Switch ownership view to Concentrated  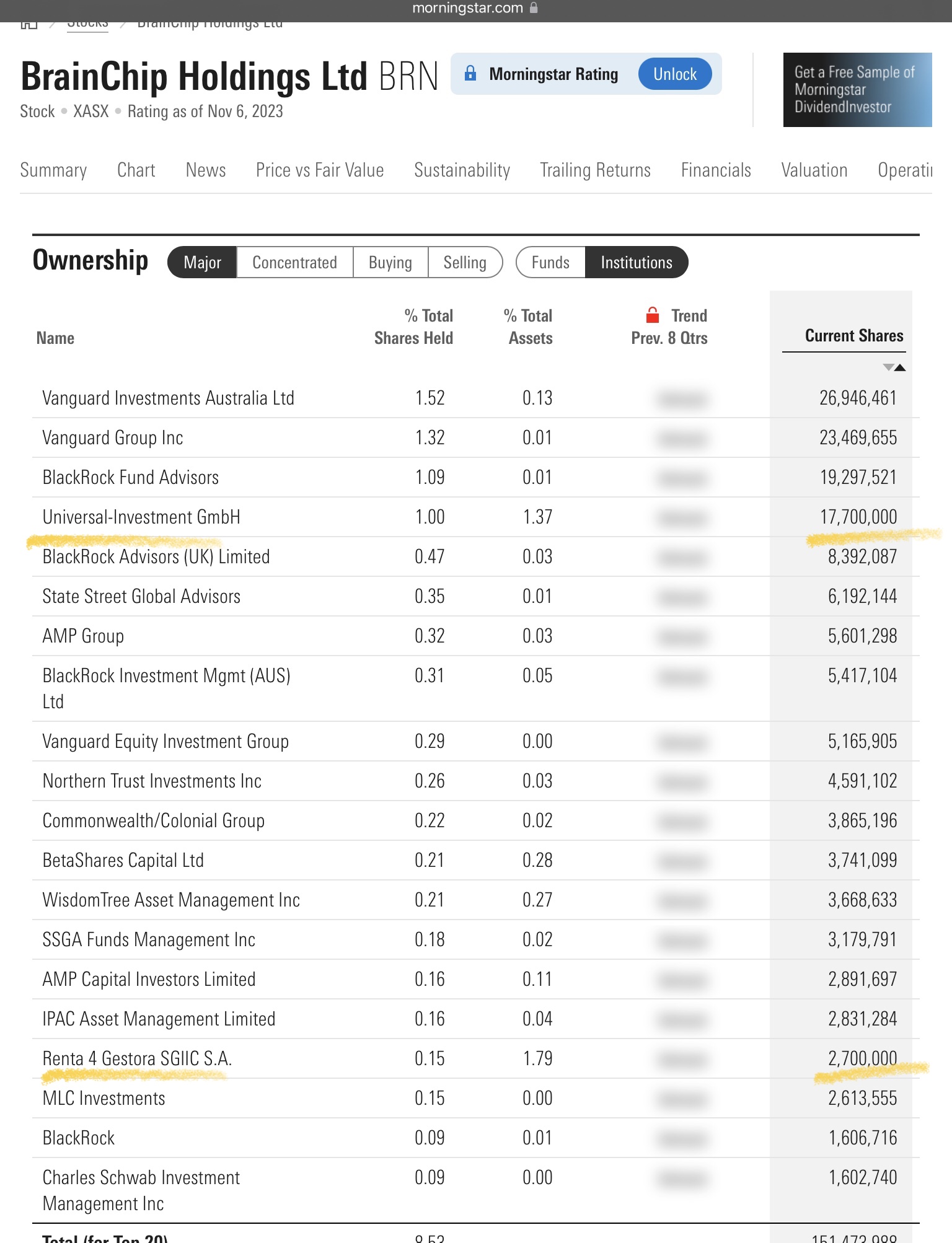point(294,263)
